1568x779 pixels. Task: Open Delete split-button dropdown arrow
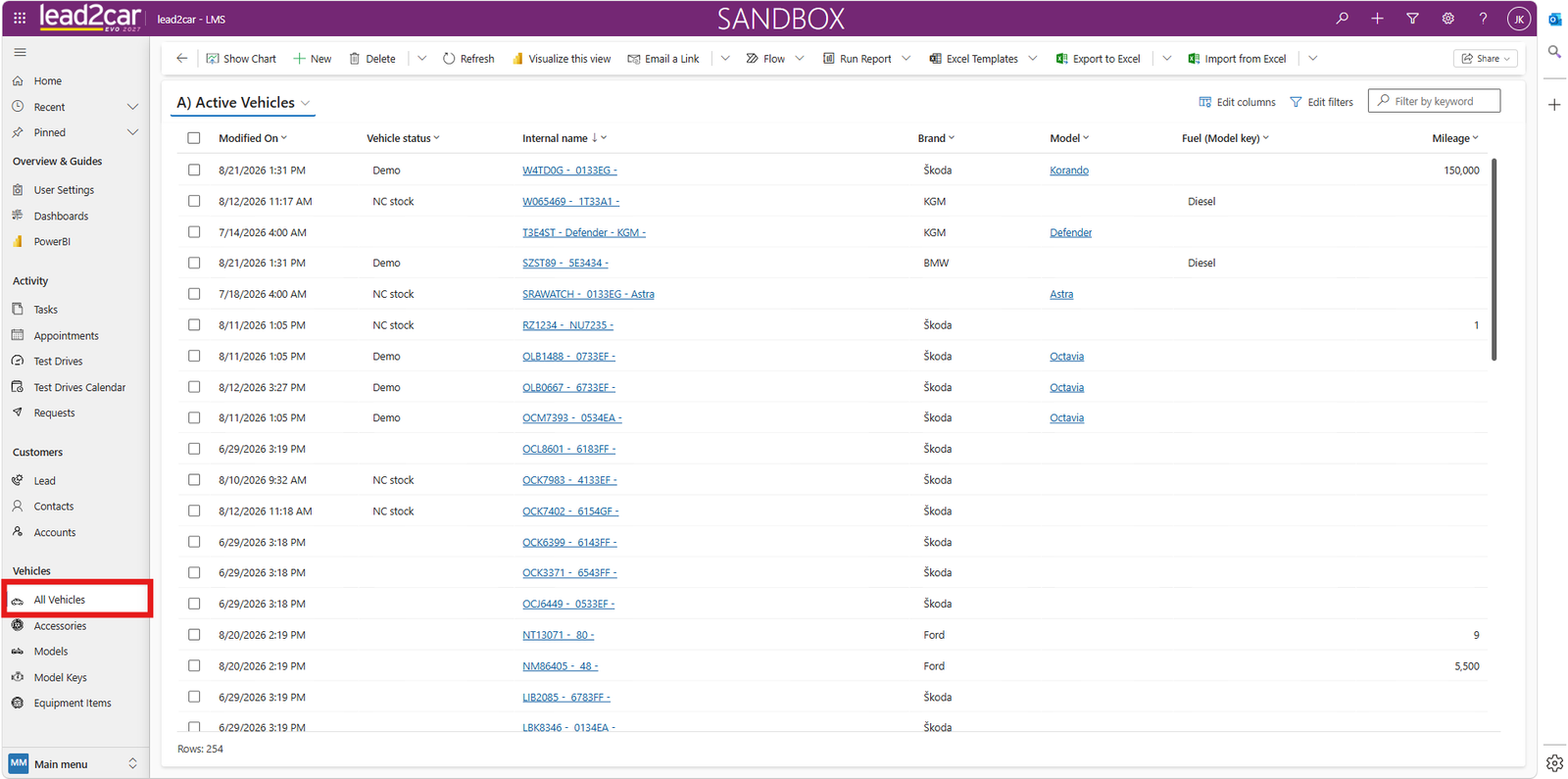(x=421, y=59)
